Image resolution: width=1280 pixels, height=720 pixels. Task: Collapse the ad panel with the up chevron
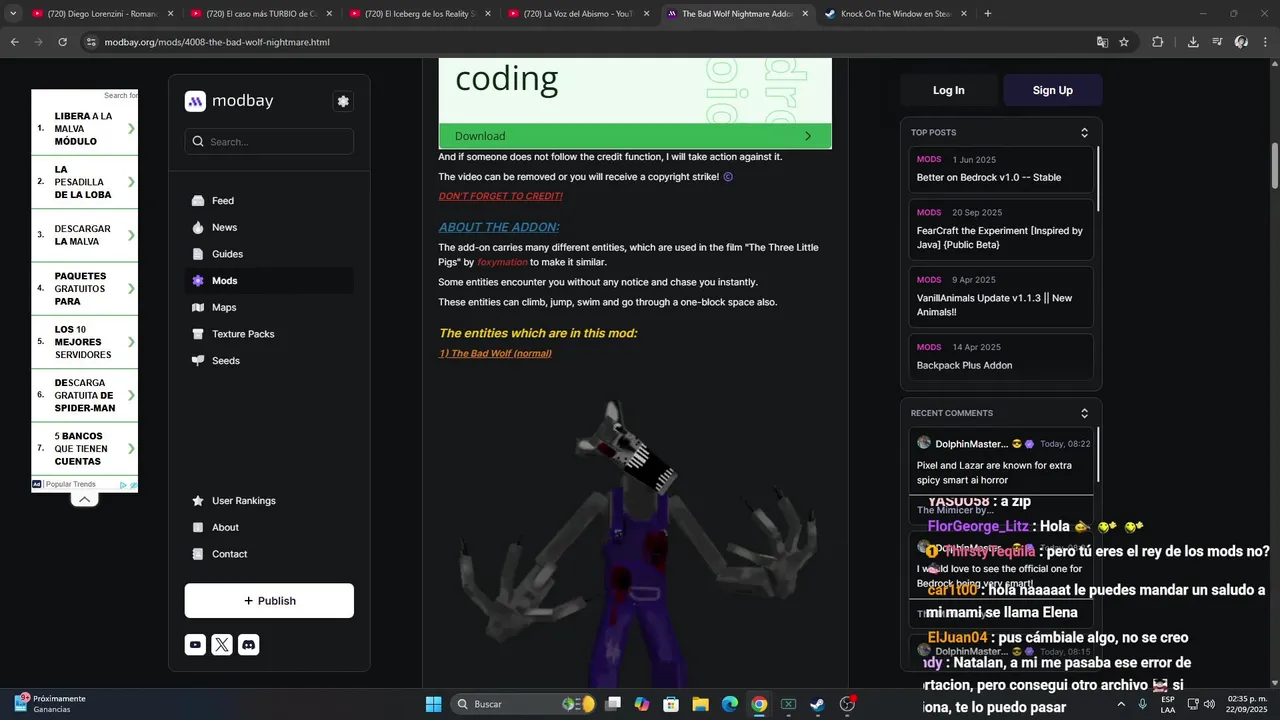(85, 499)
